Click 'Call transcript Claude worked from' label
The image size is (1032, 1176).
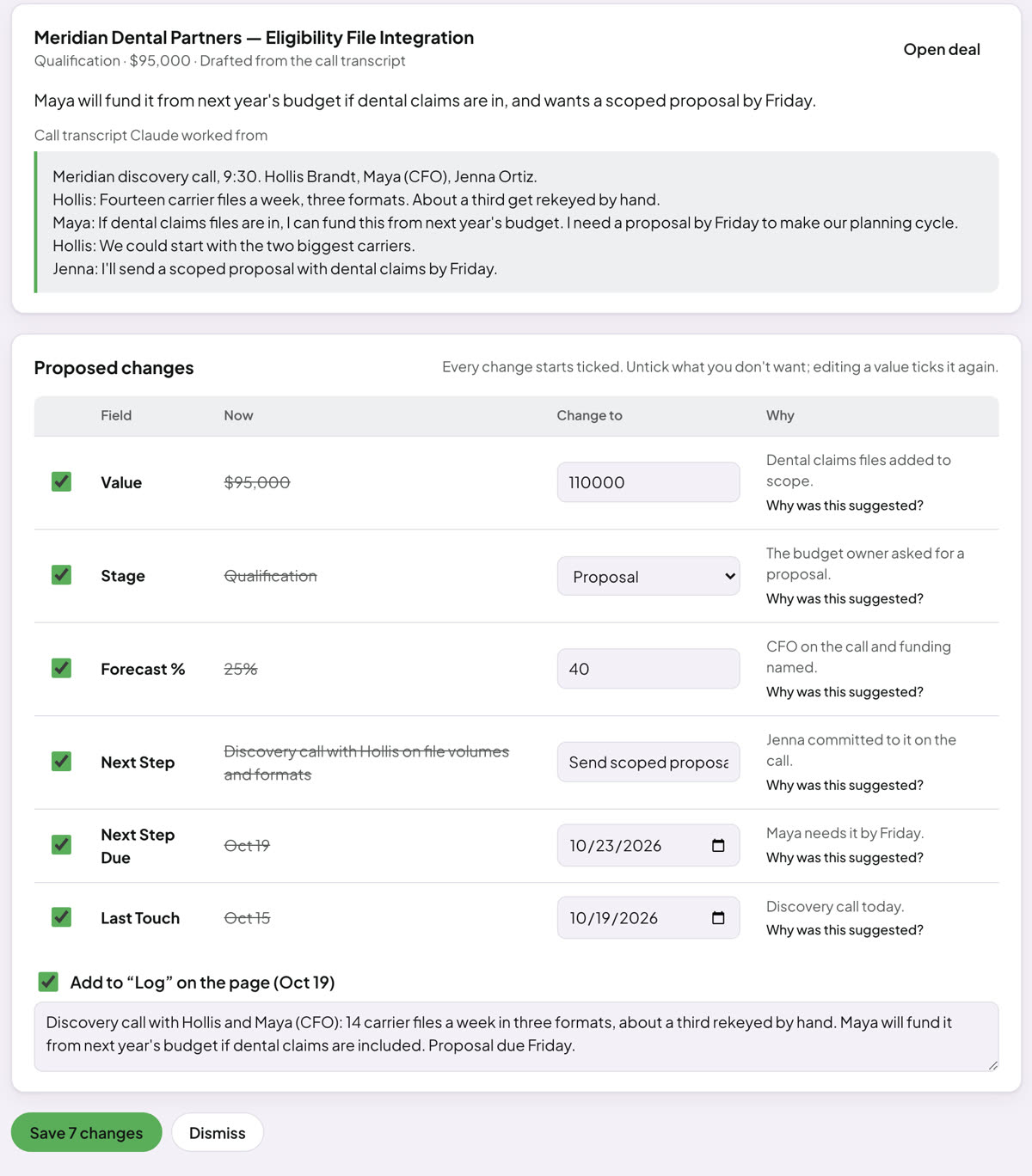click(150, 135)
